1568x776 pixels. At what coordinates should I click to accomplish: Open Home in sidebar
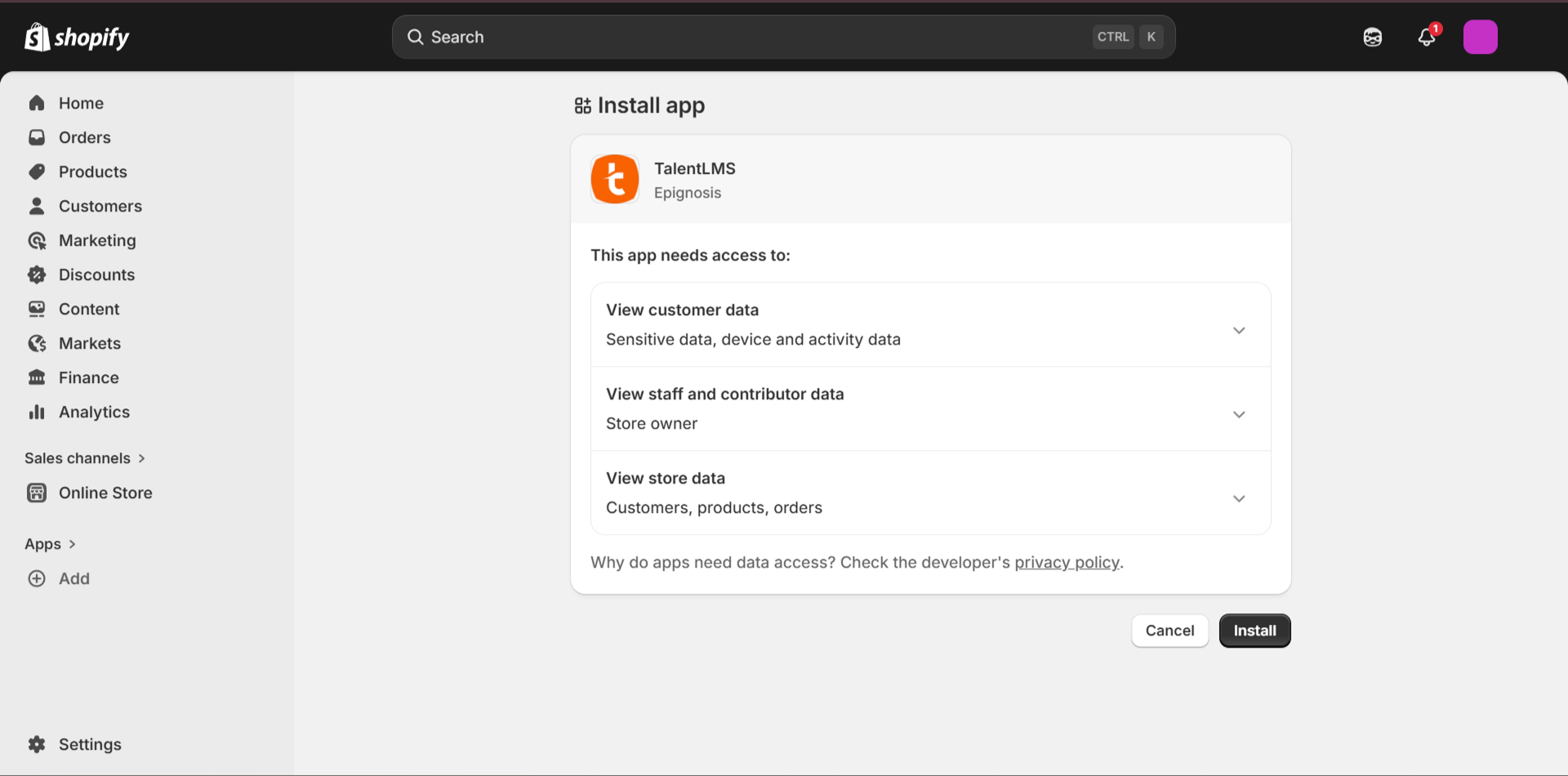tap(81, 103)
